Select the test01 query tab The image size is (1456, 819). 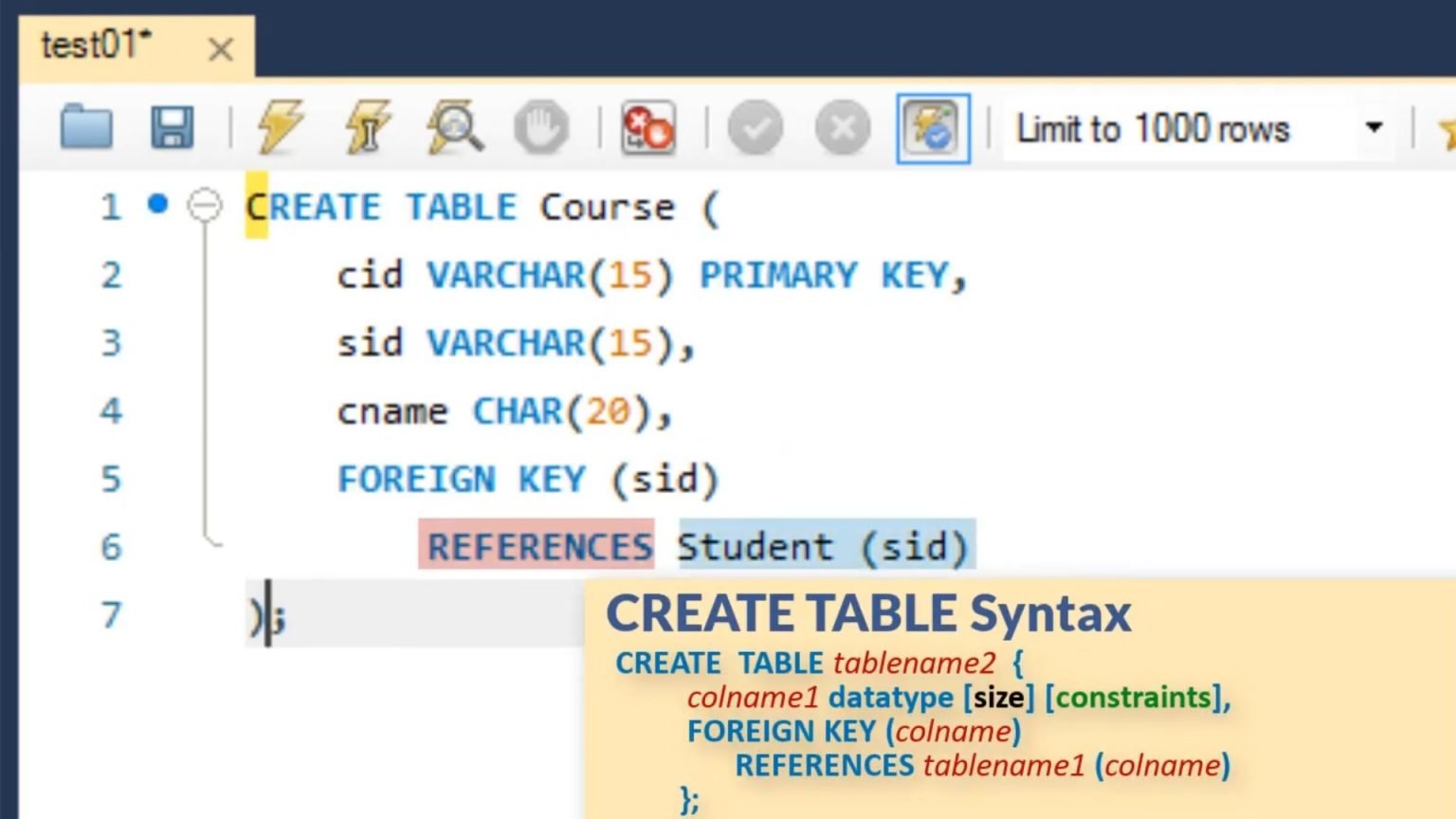tap(97, 45)
